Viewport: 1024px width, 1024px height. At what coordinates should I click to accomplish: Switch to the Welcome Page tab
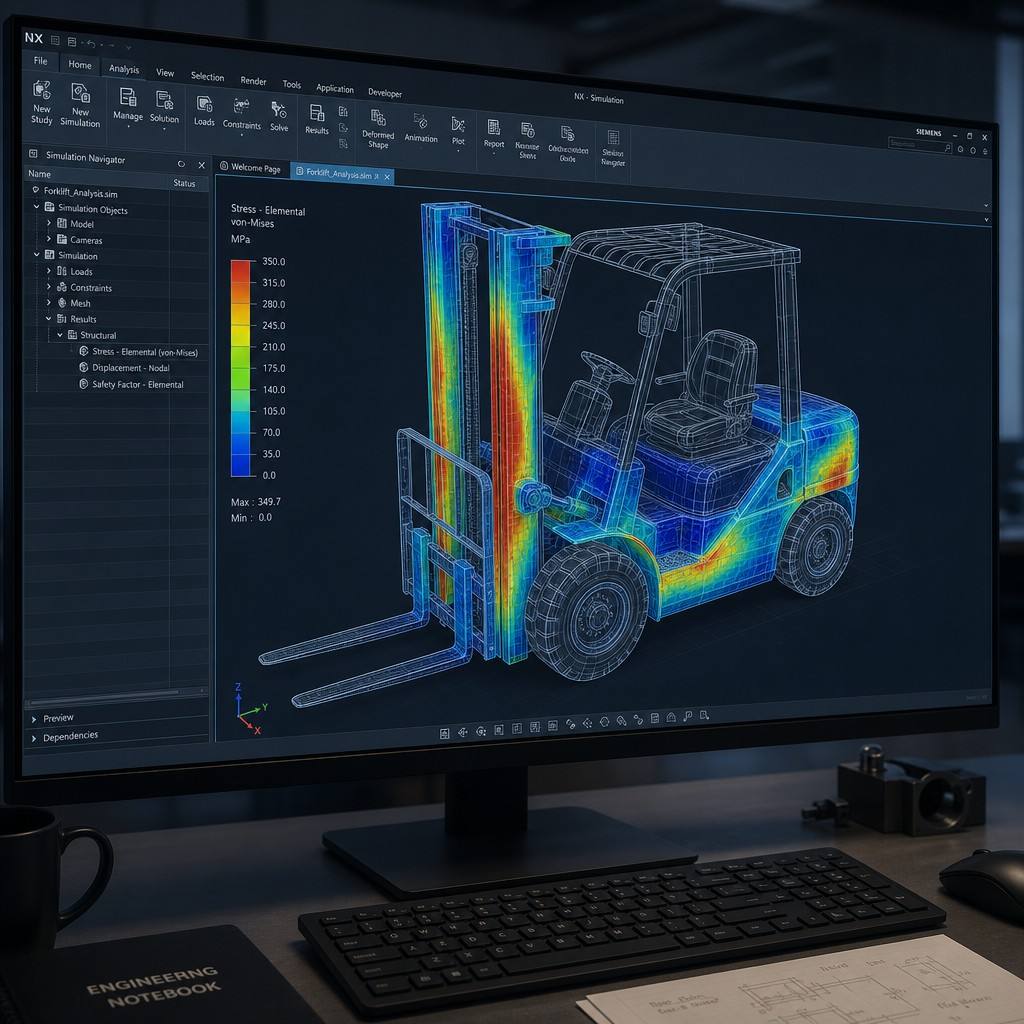(x=251, y=167)
